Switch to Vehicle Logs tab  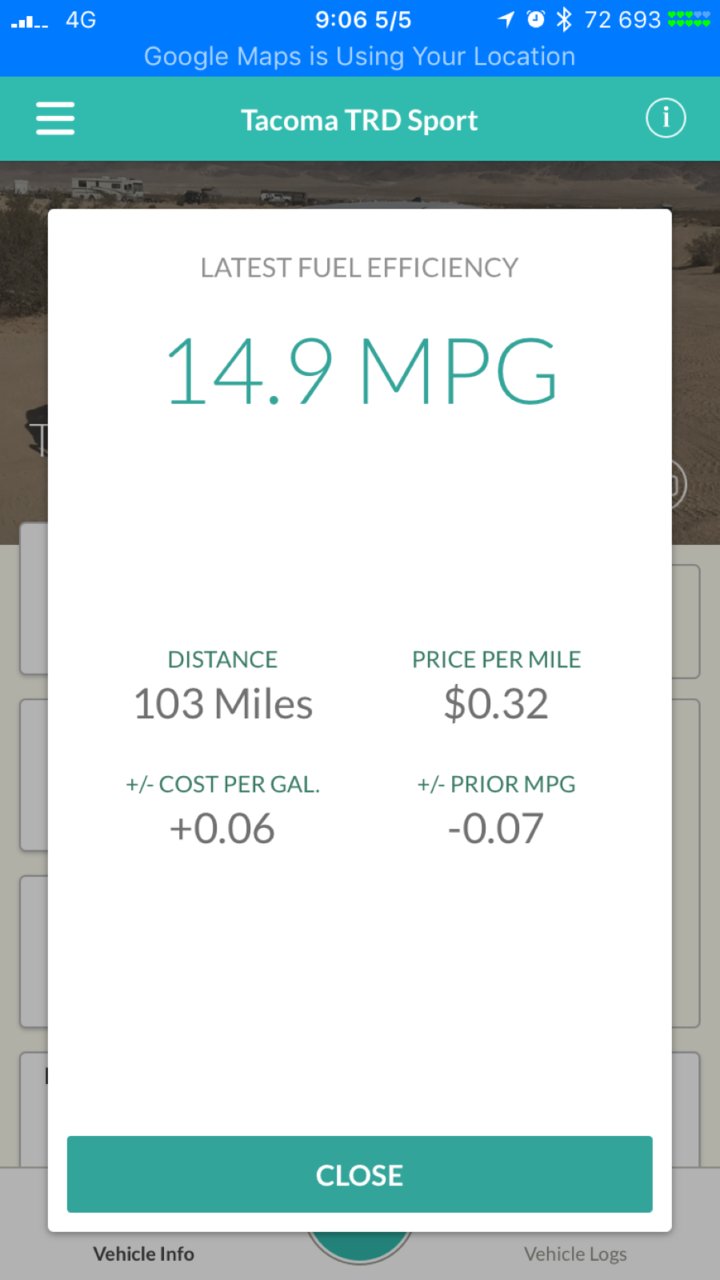[576, 1254]
